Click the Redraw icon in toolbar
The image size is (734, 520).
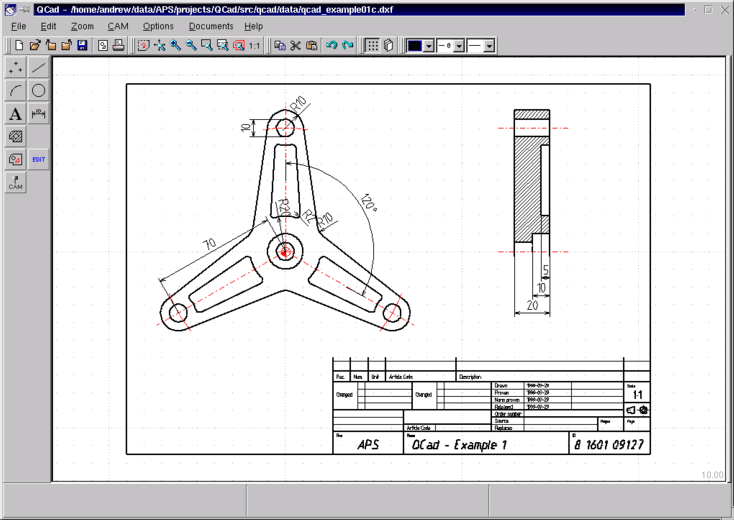point(144,45)
